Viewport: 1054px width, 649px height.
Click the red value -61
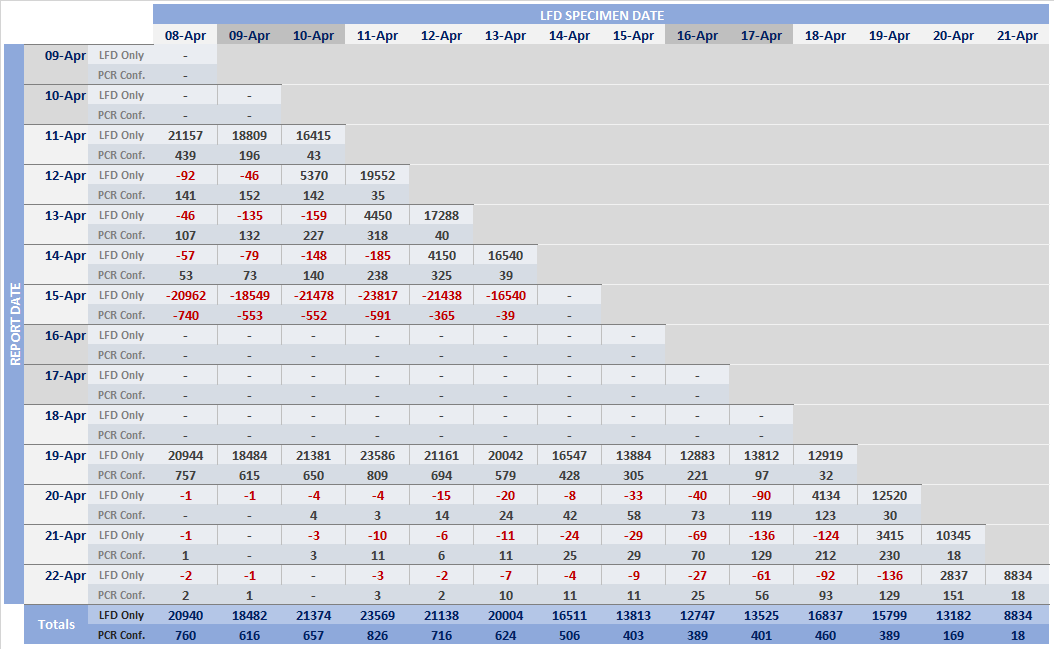pyautogui.click(x=762, y=576)
